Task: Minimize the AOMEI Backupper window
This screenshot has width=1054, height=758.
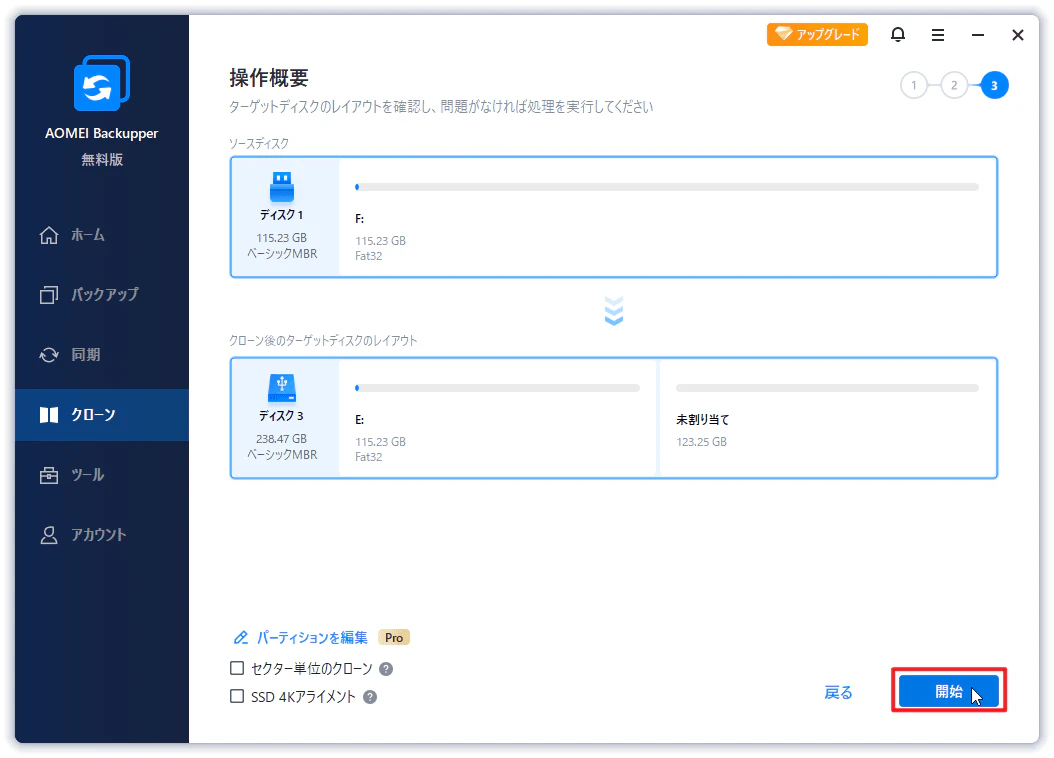Action: click(977, 35)
